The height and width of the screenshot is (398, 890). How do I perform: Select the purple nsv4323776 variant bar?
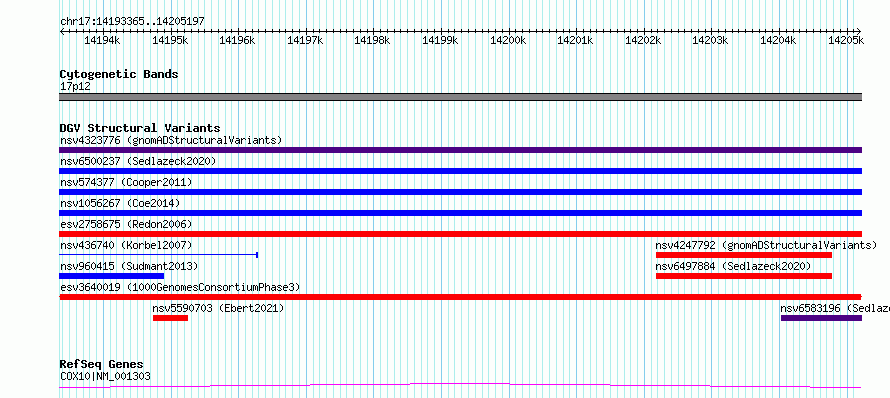click(x=460, y=150)
